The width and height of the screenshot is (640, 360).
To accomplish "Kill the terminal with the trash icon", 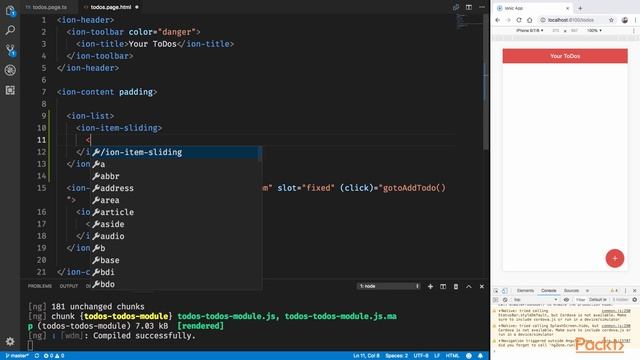I will click(x=456, y=287).
